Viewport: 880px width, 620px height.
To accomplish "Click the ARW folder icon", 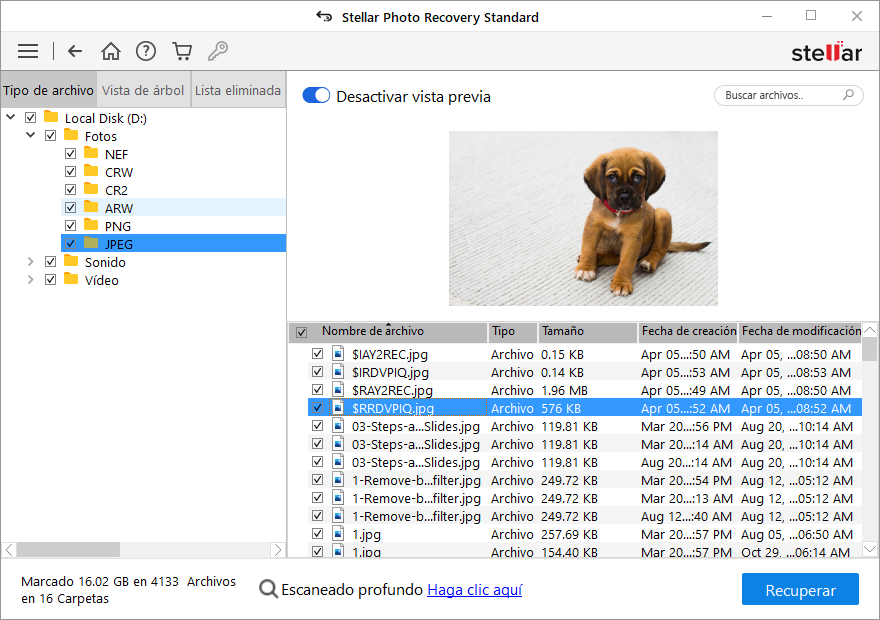I will (91, 207).
